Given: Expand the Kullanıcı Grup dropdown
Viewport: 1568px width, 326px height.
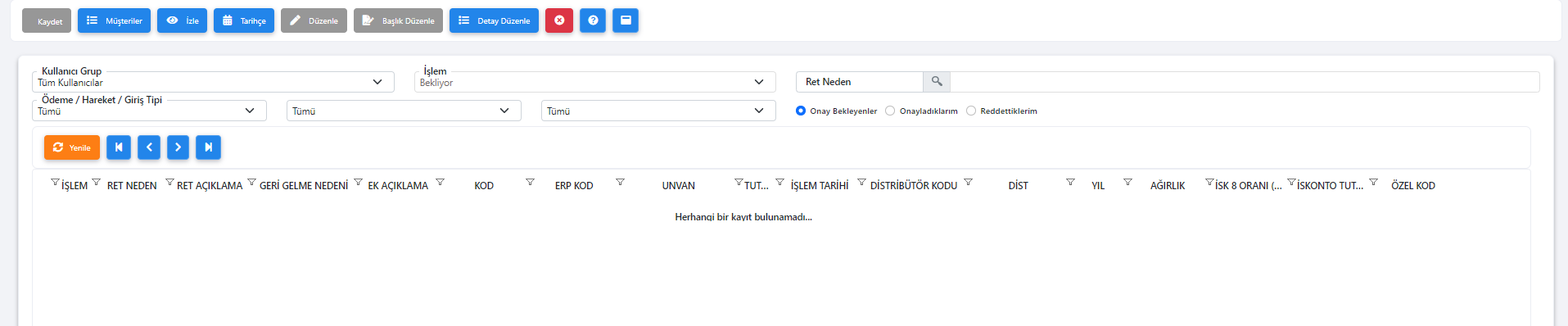Looking at the screenshot, I should pos(213,82).
